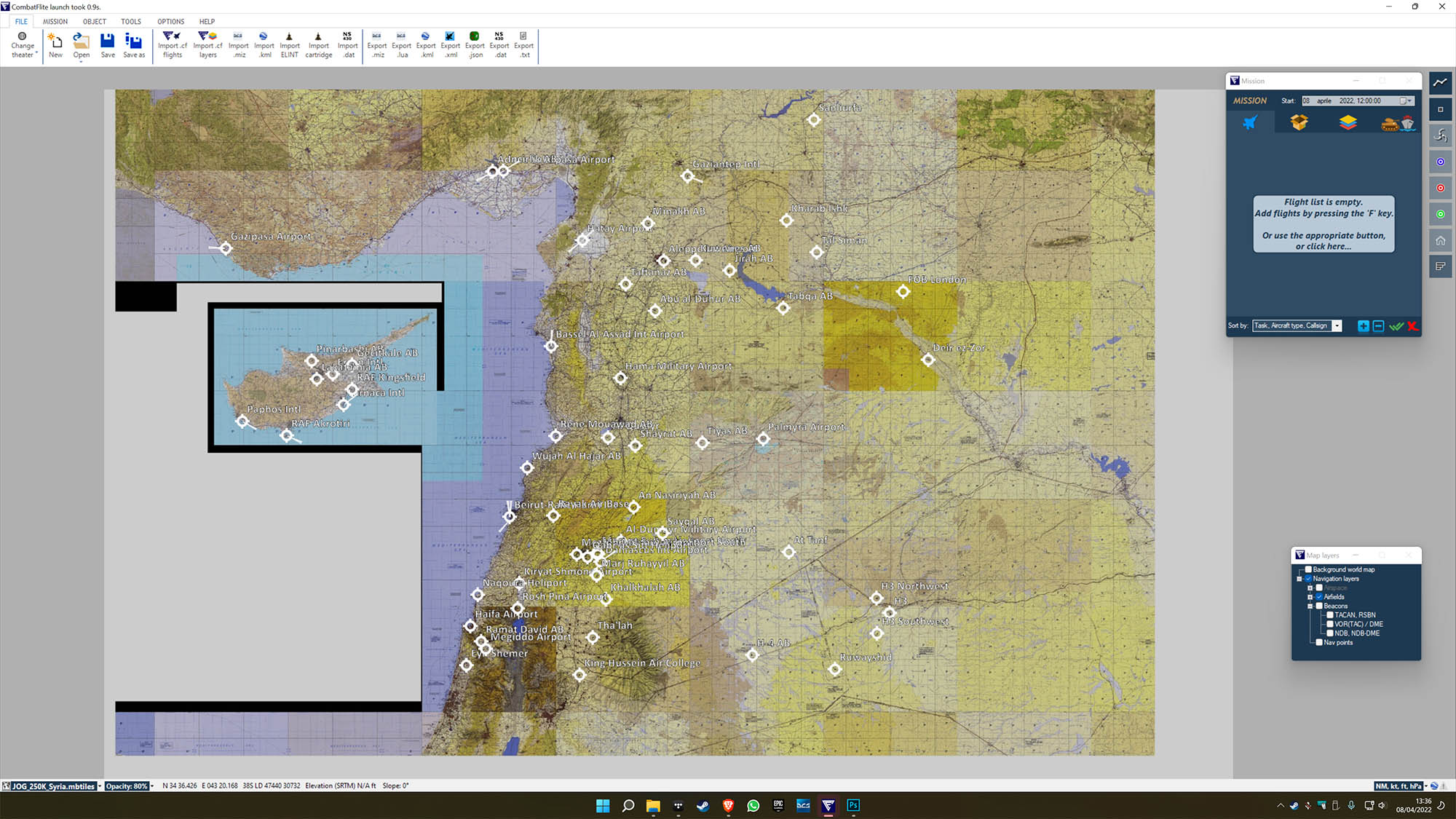The image size is (1456, 819).
Task: Open the TOOLS menu
Action: tap(130, 21)
